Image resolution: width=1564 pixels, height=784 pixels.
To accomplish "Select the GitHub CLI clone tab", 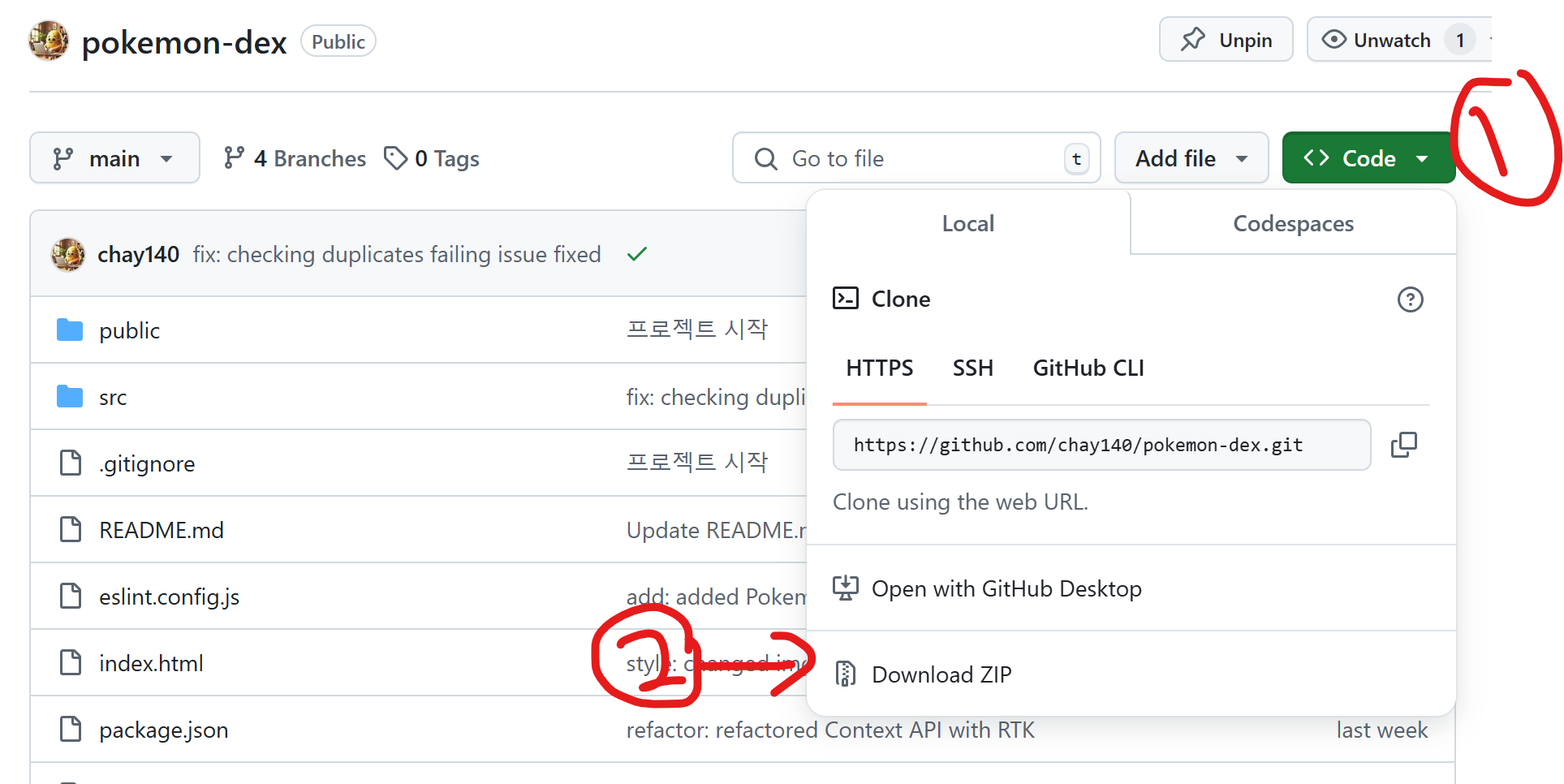I will tap(1088, 368).
